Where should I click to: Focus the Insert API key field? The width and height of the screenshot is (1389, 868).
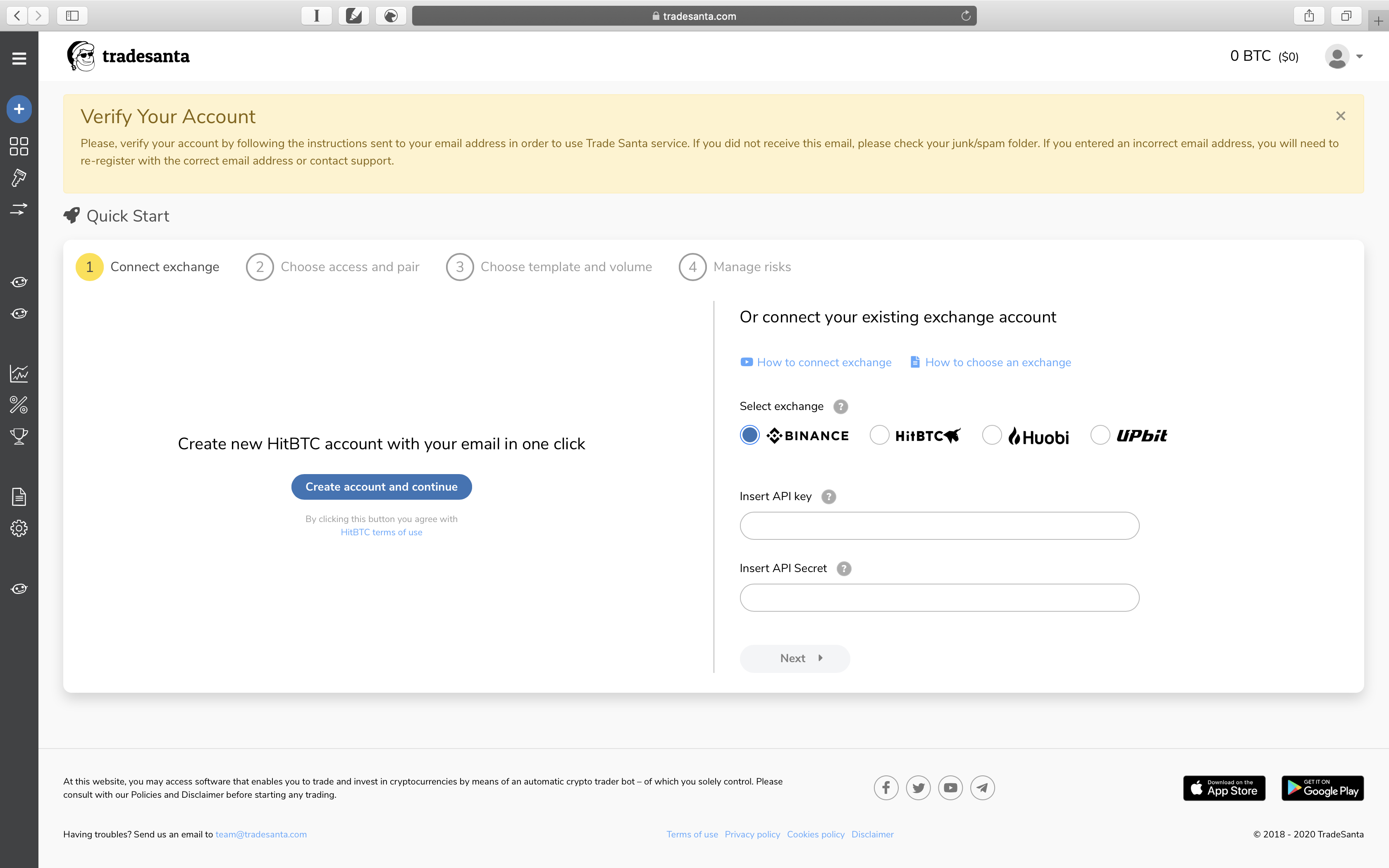coord(940,526)
